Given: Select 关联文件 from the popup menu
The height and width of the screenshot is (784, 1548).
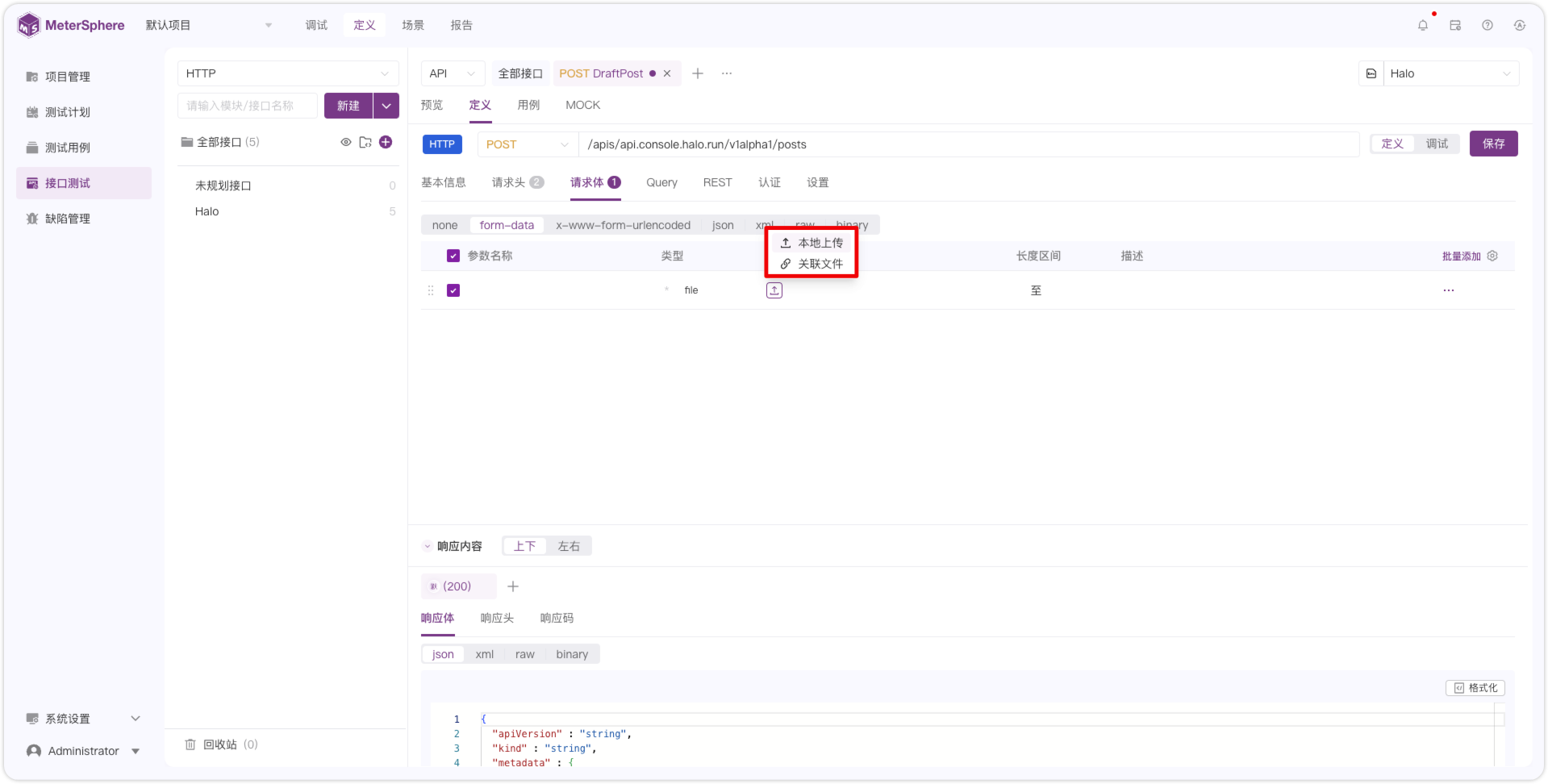Looking at the screenshot, I should (812, 264).
